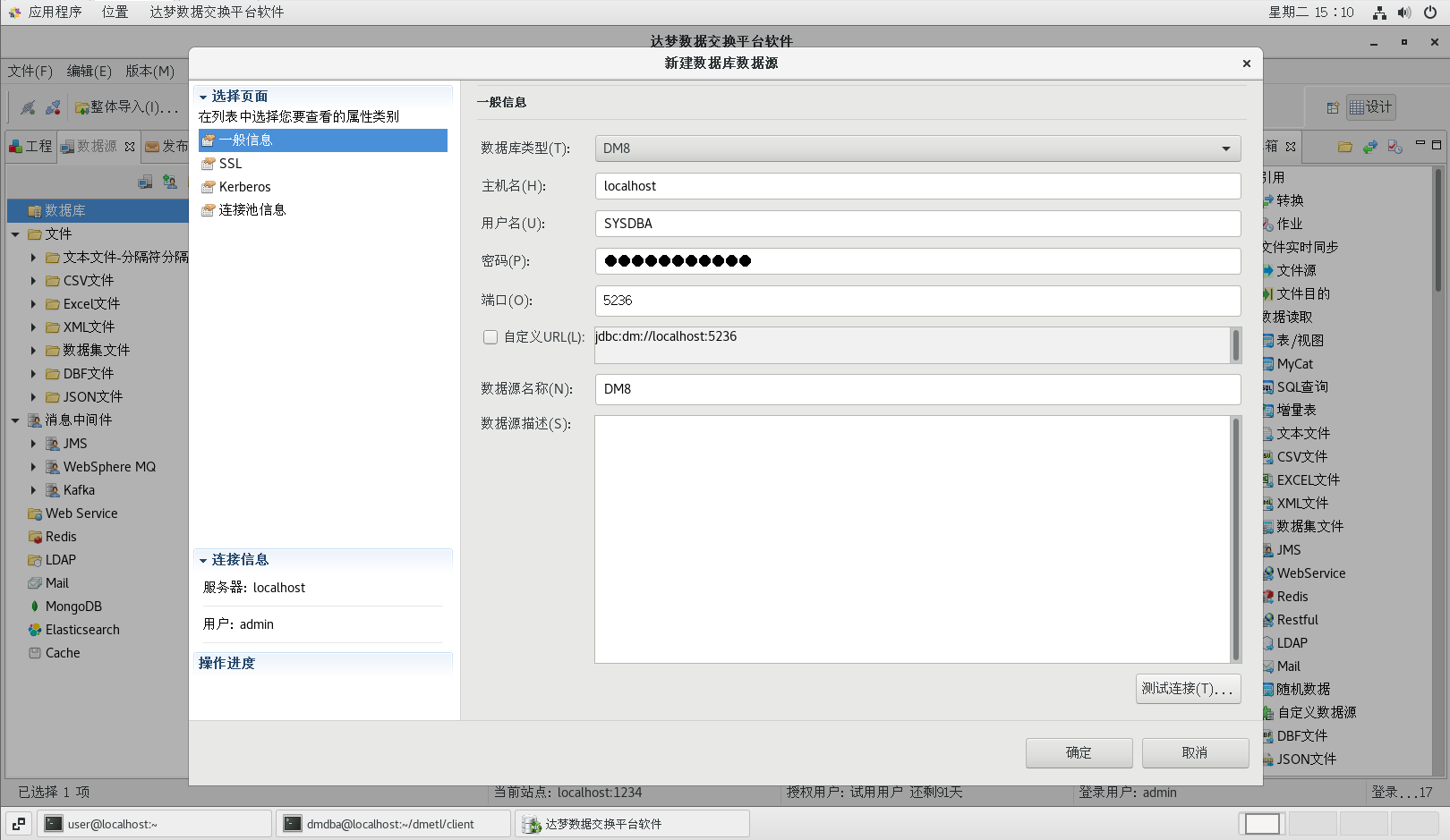Viewport: 1450px width, 840px height.
Task: Click MyCat item in right panel
Action: pyautogui.click(x=1294, y=364)
